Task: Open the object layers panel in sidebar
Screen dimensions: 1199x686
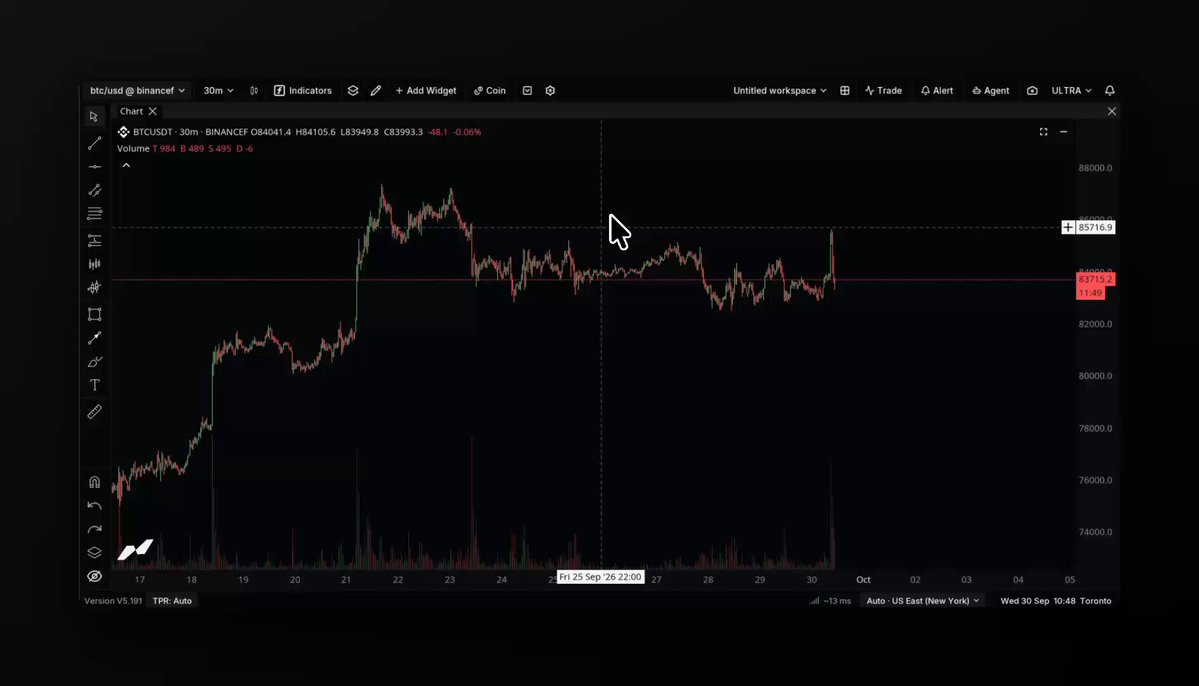Action: pos(94,552)
